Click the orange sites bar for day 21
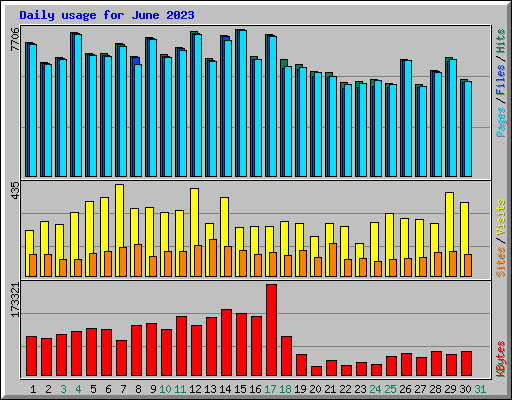 [333, 260]
